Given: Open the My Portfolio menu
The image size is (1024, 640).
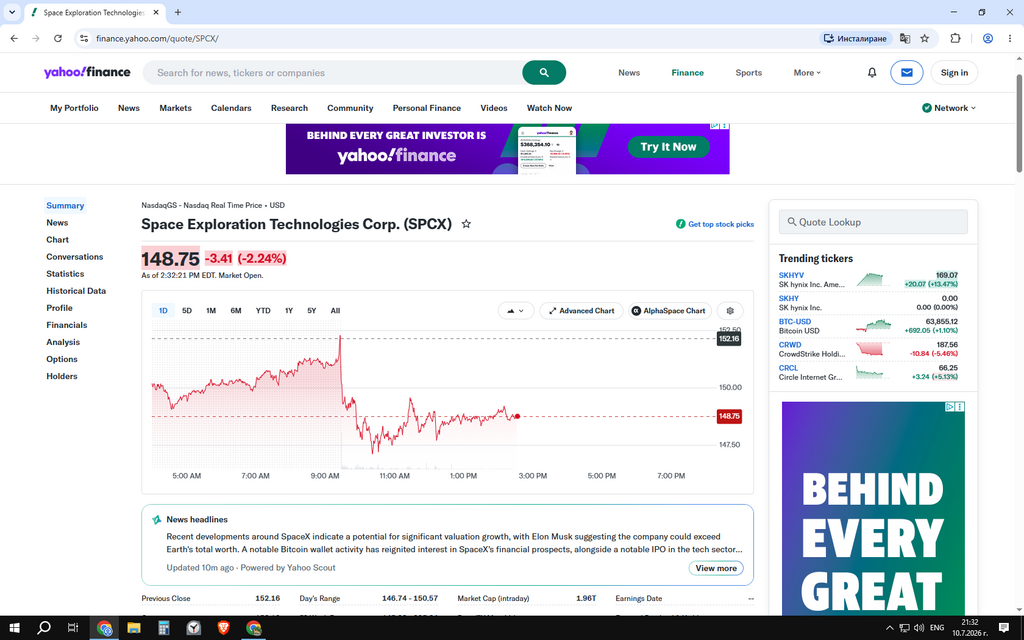Looking at the screenshot, I should (74, 108).
